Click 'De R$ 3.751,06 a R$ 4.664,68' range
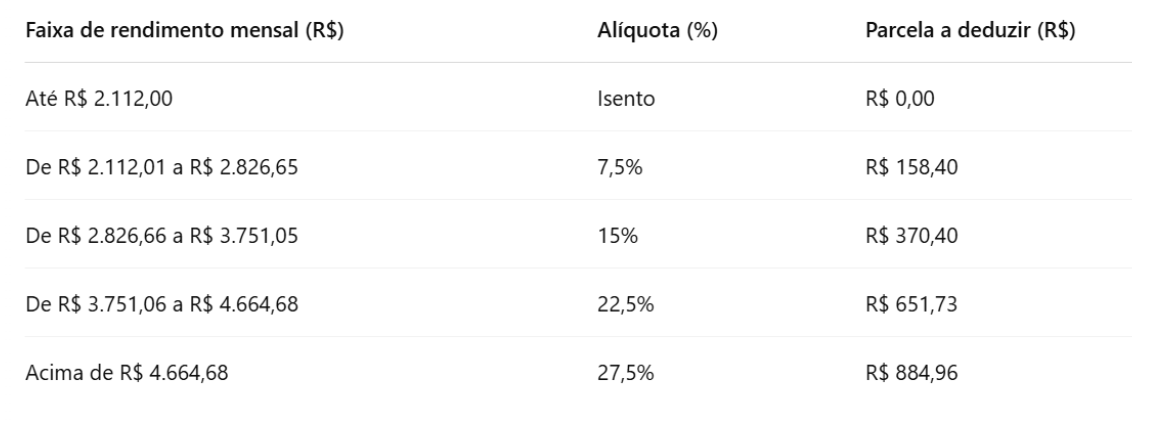1158x424 pixels. [x=162, y=304]
